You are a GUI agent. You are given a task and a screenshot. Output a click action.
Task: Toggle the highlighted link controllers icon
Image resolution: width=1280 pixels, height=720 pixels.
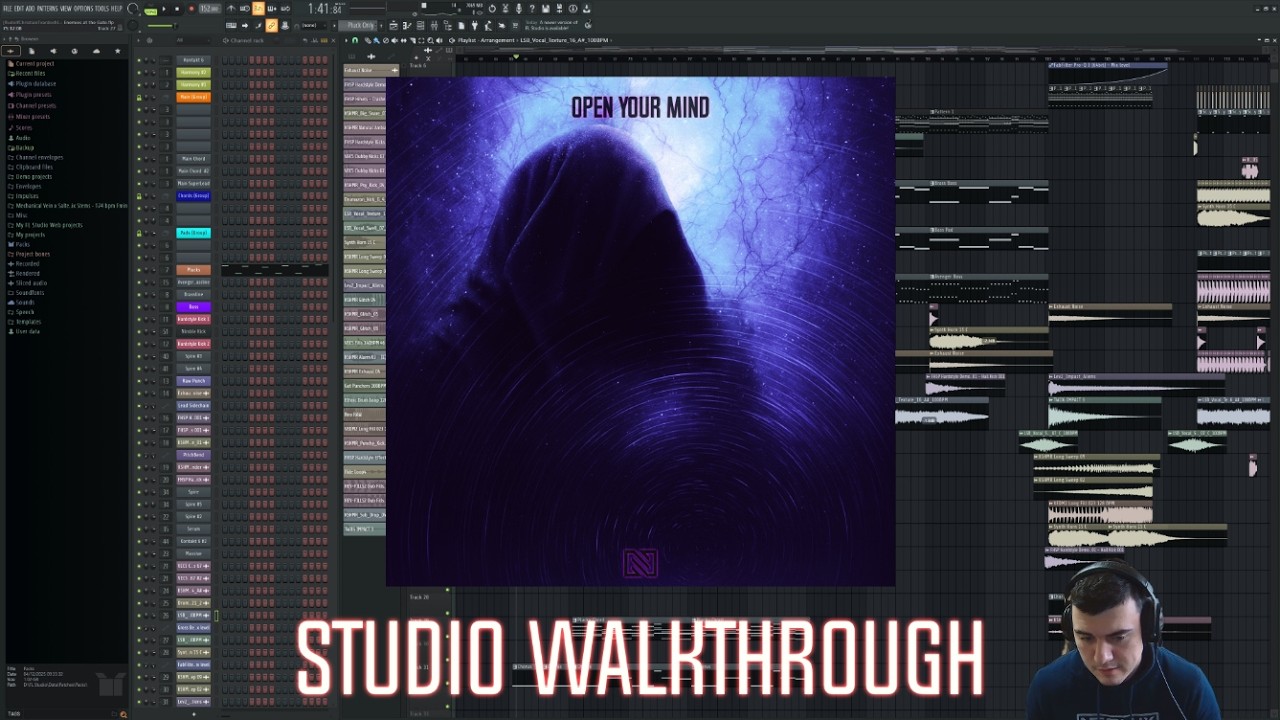[271, 25]
